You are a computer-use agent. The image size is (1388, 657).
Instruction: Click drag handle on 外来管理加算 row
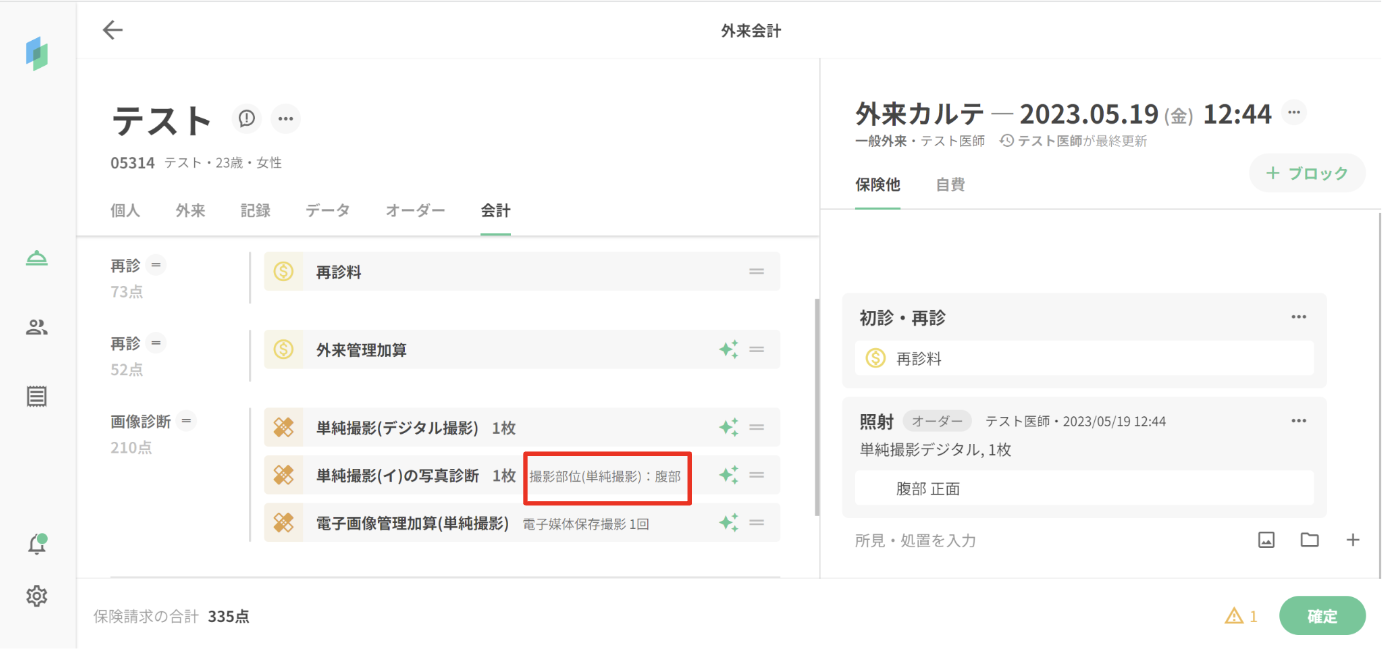click(x=757, y=349)
